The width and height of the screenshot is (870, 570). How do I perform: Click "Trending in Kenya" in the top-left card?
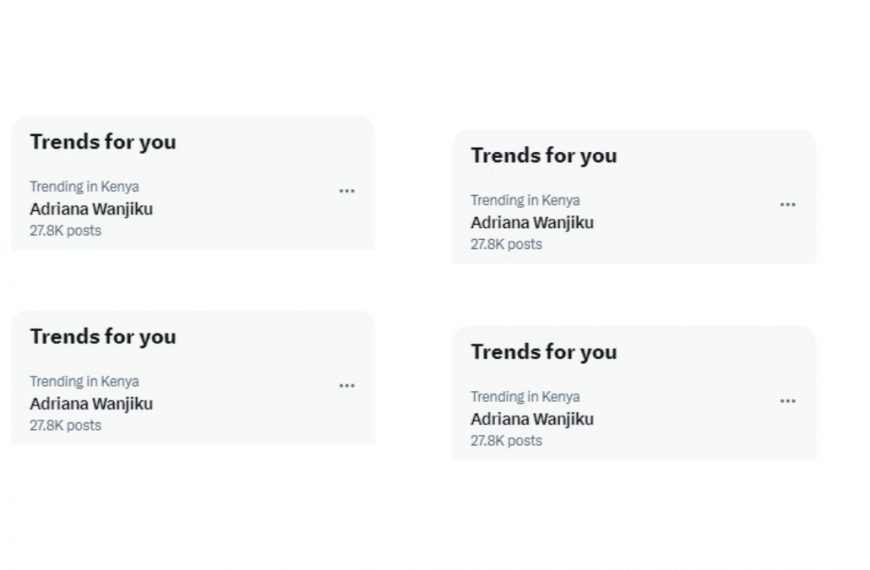pyautogui.click(x=84, y=187)
